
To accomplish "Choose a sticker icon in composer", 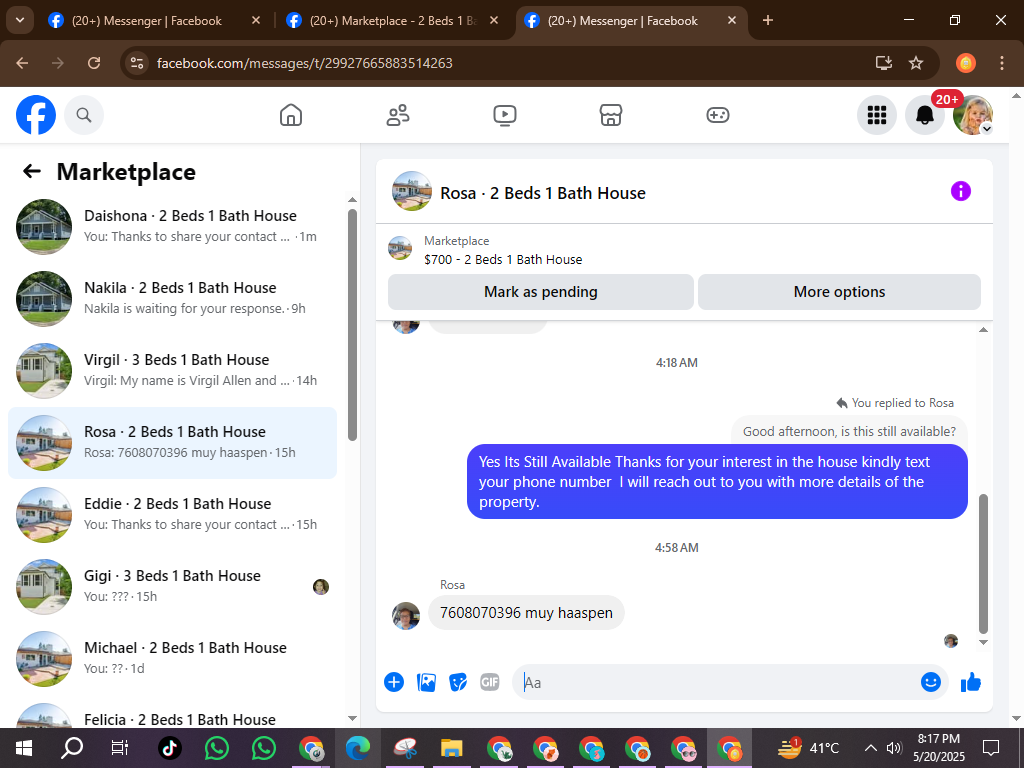I will tap(458, 682).
